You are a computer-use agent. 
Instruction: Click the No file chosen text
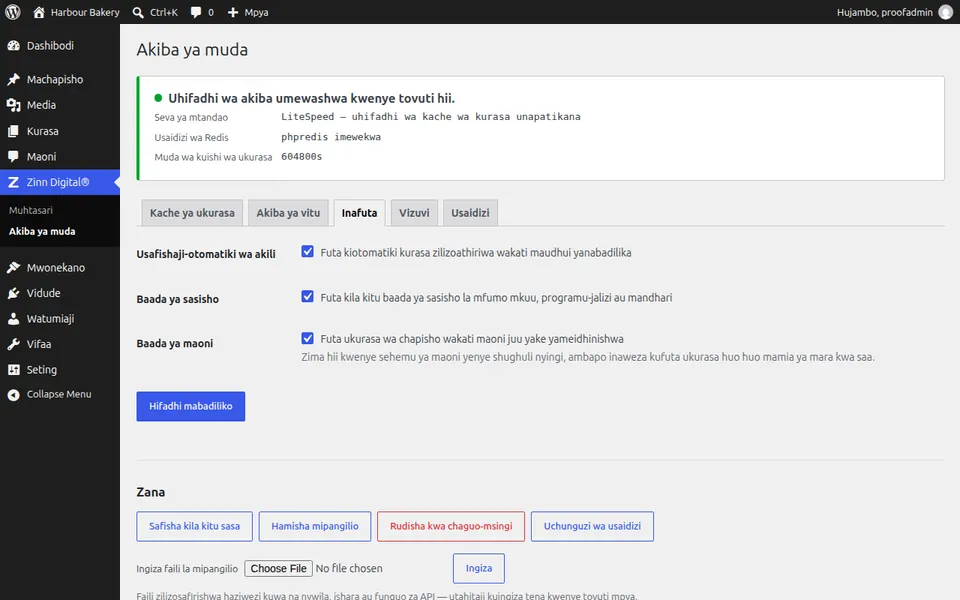point(349,568)
